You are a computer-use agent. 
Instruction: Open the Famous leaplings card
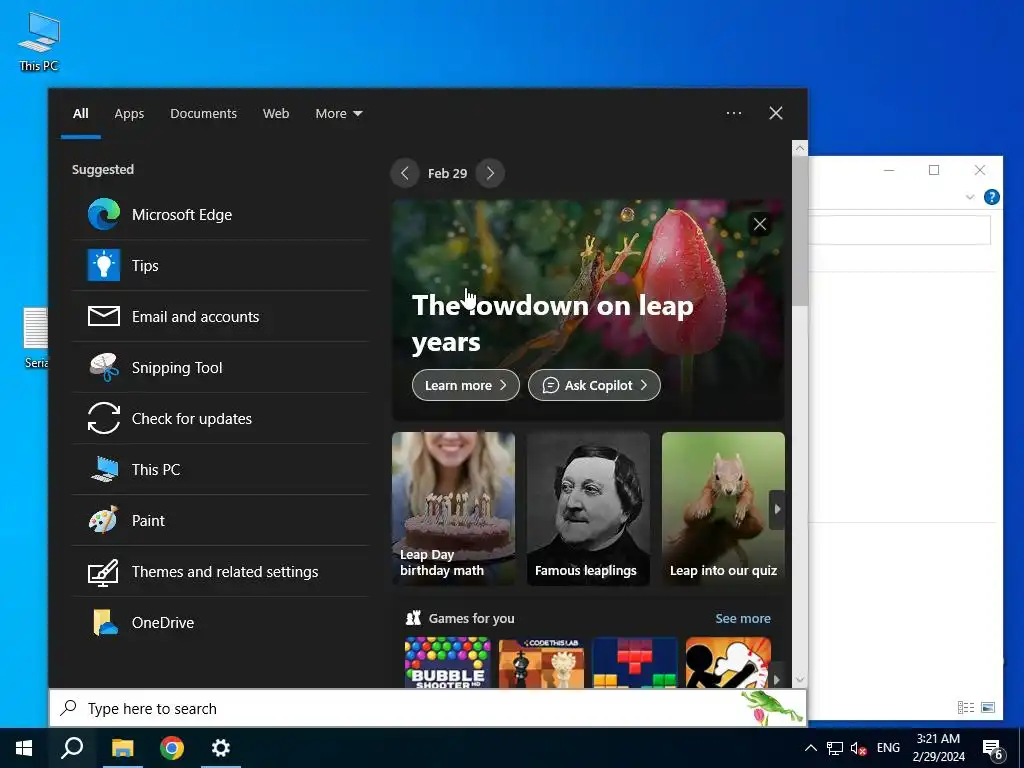(588, 509)
